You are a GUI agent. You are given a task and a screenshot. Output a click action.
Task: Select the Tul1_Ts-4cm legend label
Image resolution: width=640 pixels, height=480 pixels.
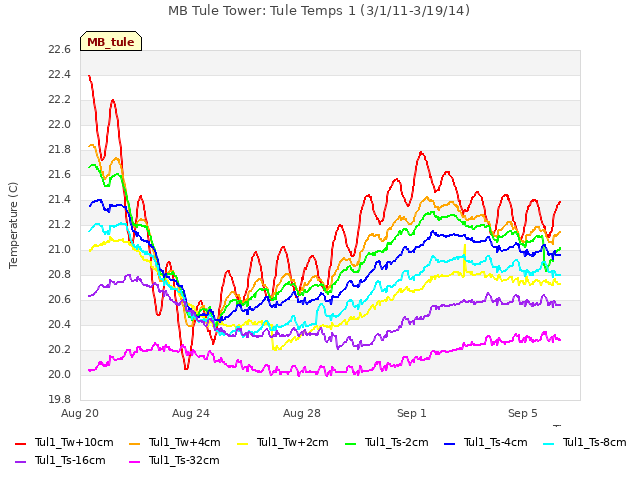[x=496, y=442]
